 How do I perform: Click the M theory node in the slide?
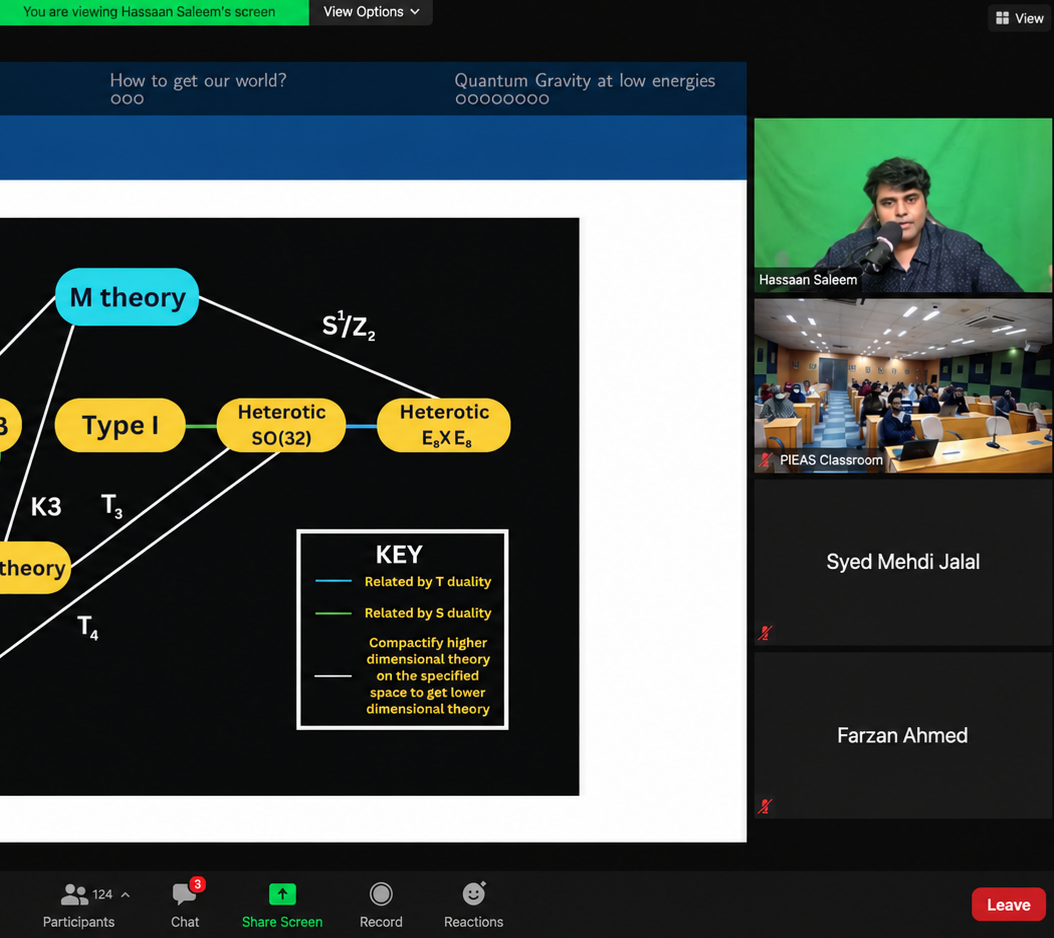pyautogui.click(x=127, y=297)
